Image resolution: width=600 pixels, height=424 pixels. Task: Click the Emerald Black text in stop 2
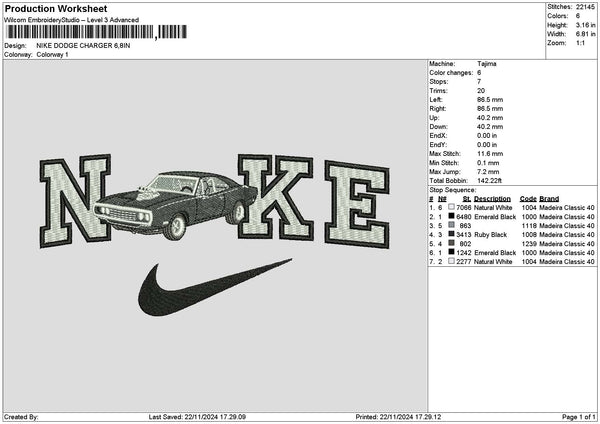coord(495,217)
